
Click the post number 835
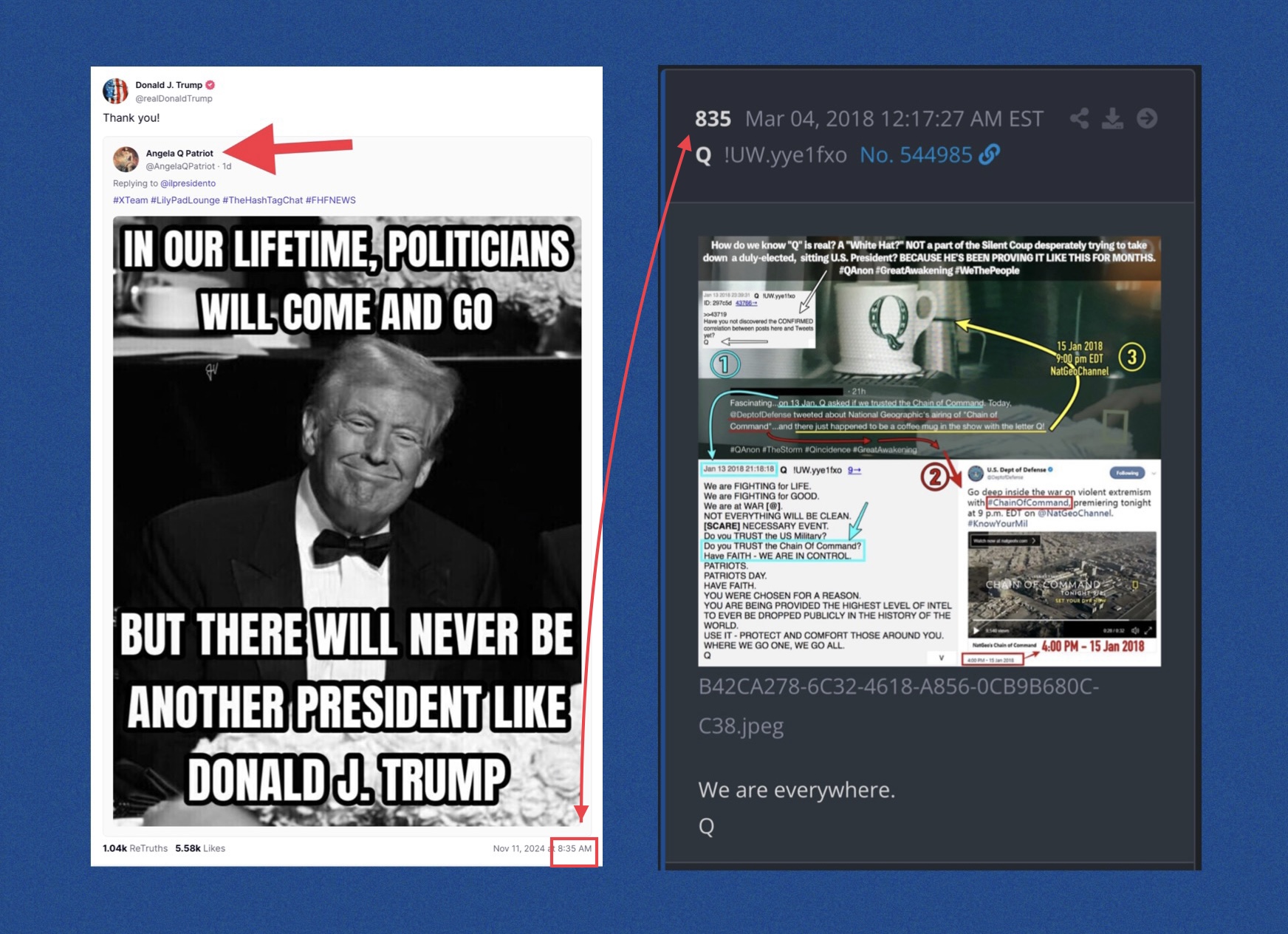tap(713, 119)
